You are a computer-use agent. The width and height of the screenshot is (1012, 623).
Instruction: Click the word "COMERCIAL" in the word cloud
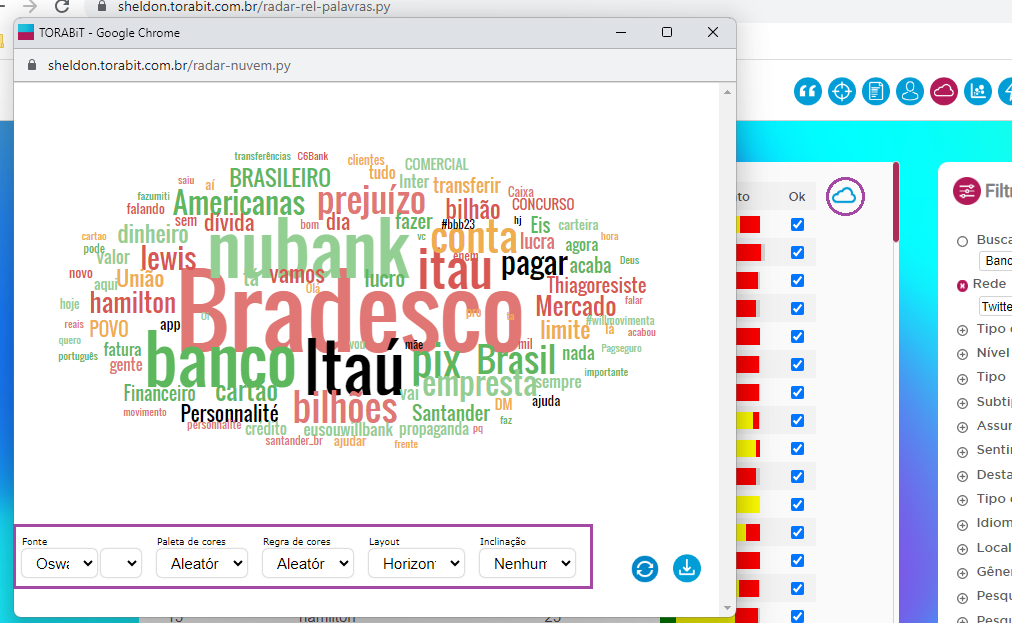click(x=436, y=165)
